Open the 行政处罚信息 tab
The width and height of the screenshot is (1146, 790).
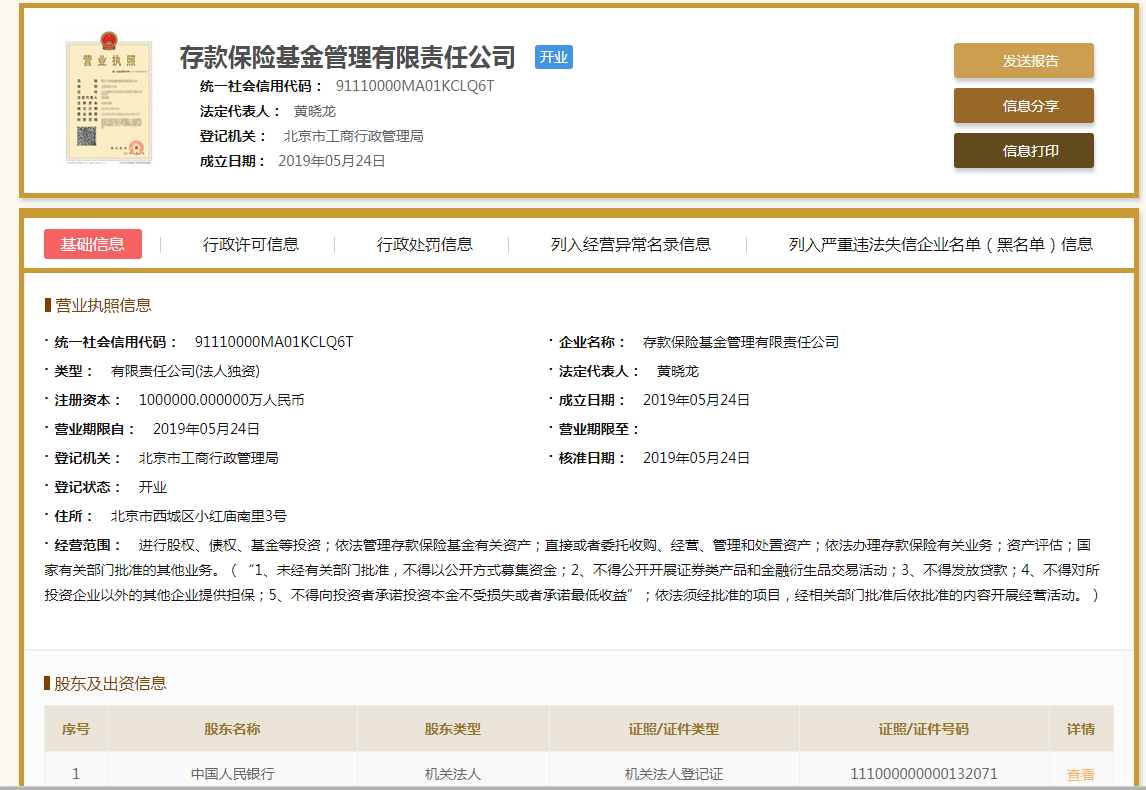pyautogui.click(x=425, y=243)
